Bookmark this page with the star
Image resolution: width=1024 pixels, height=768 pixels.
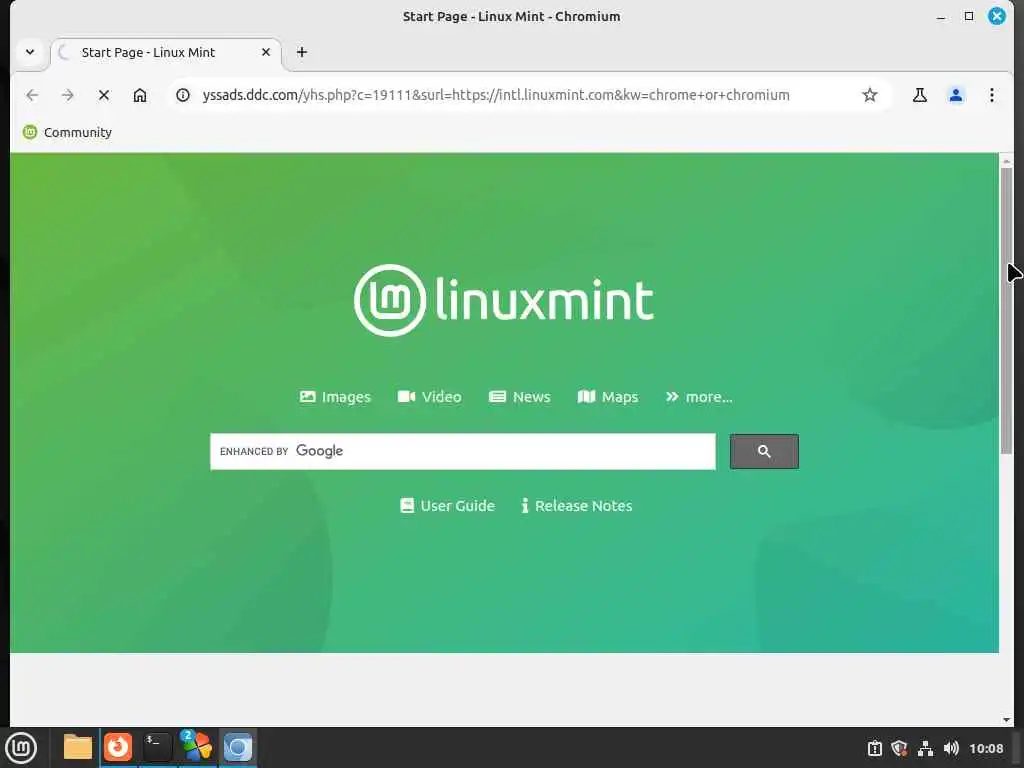tap(870, 95)
